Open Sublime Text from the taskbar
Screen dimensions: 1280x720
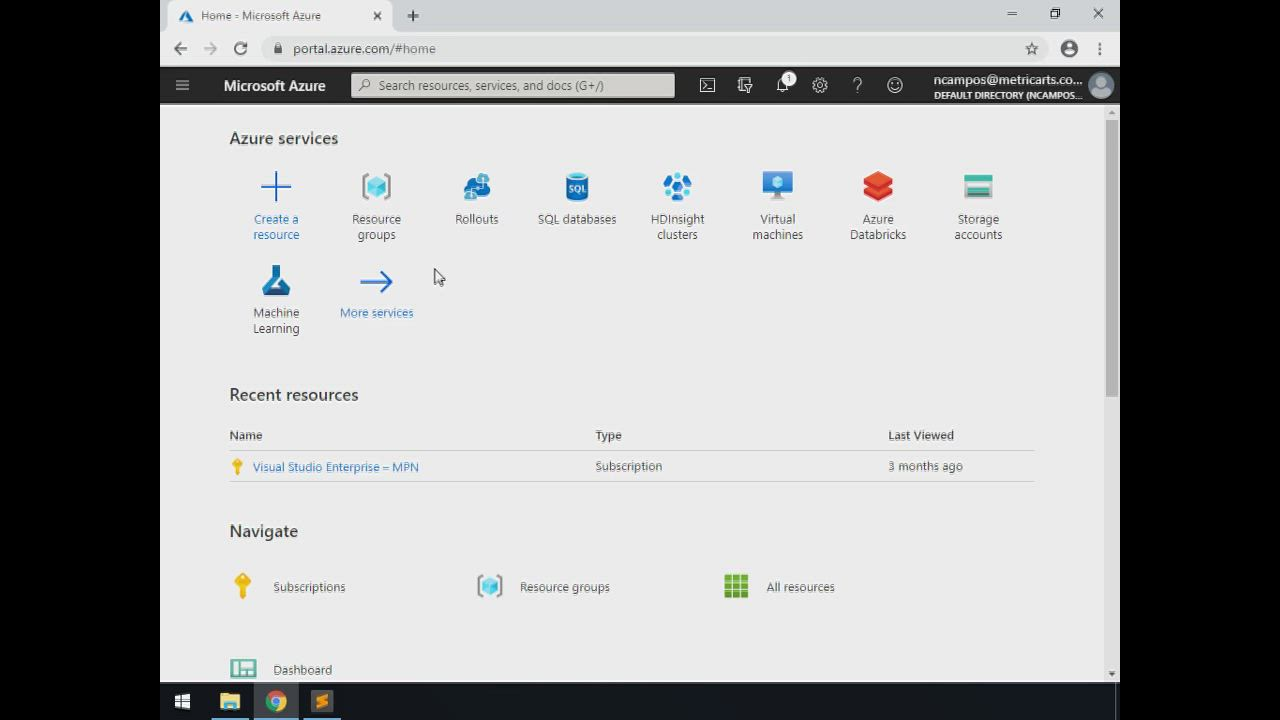coord(322,702)
